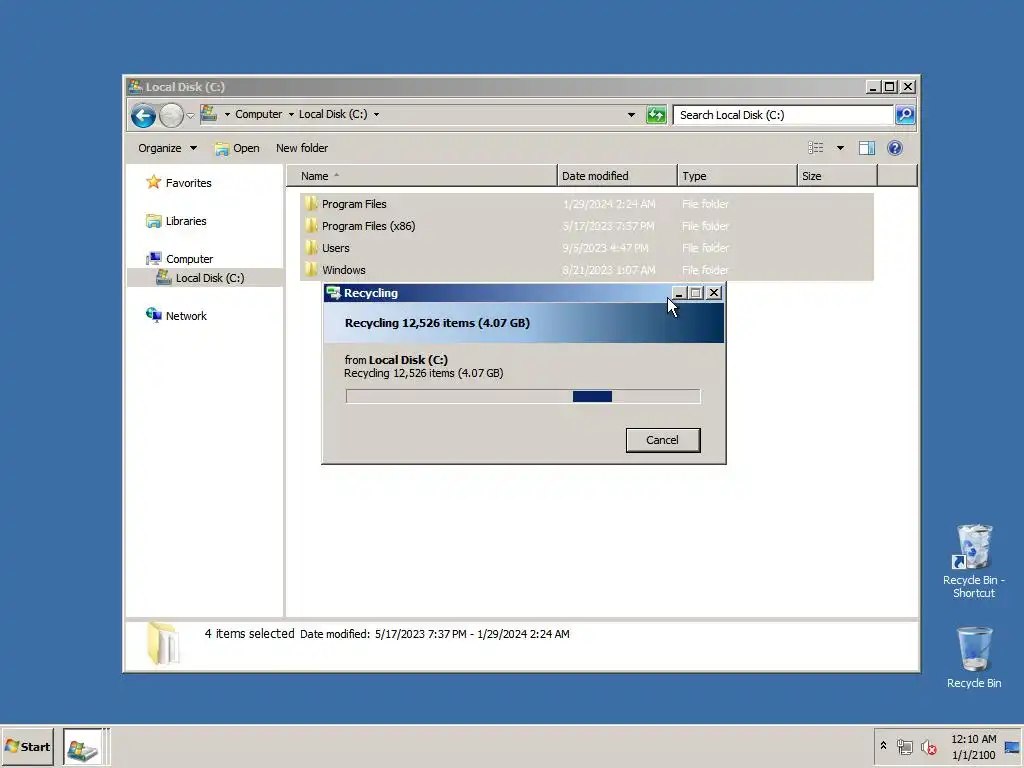Cancel the recycling operation
The width and height of the screenshot is (1024, 768).
coord(662,440)
